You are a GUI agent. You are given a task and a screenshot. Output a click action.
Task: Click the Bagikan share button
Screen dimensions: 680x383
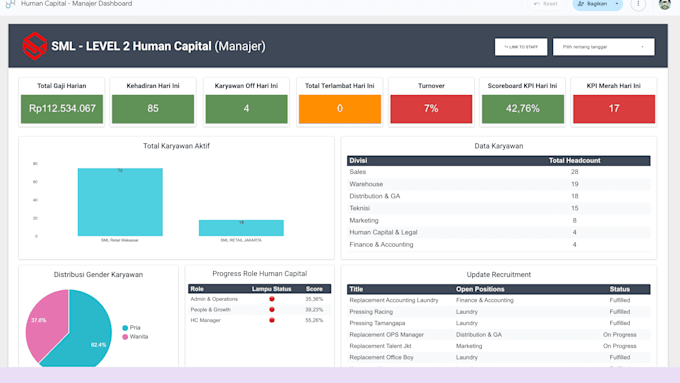click(592, 4)
